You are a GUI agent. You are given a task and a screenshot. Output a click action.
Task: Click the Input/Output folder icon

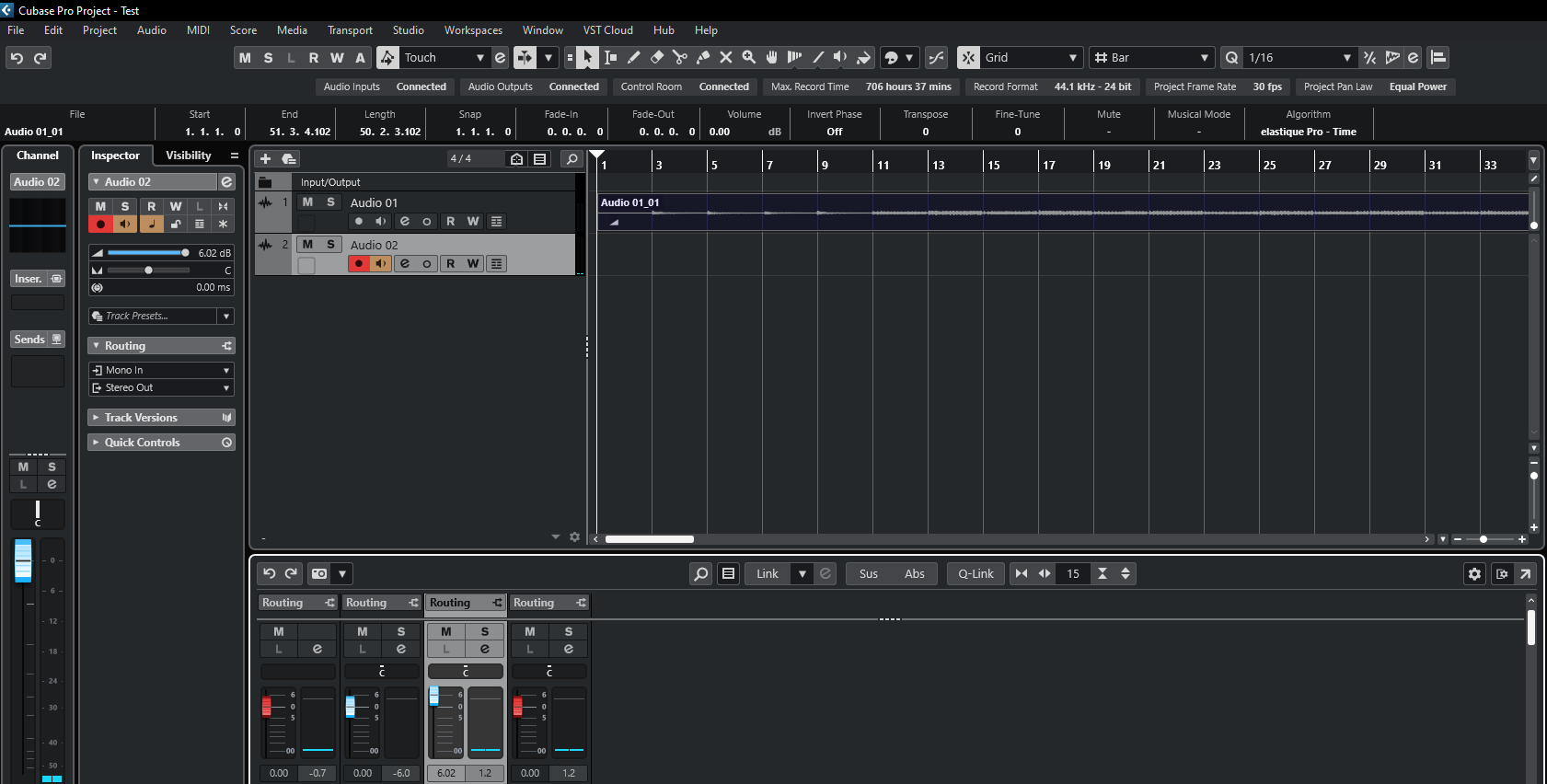[x=265, y=182]
